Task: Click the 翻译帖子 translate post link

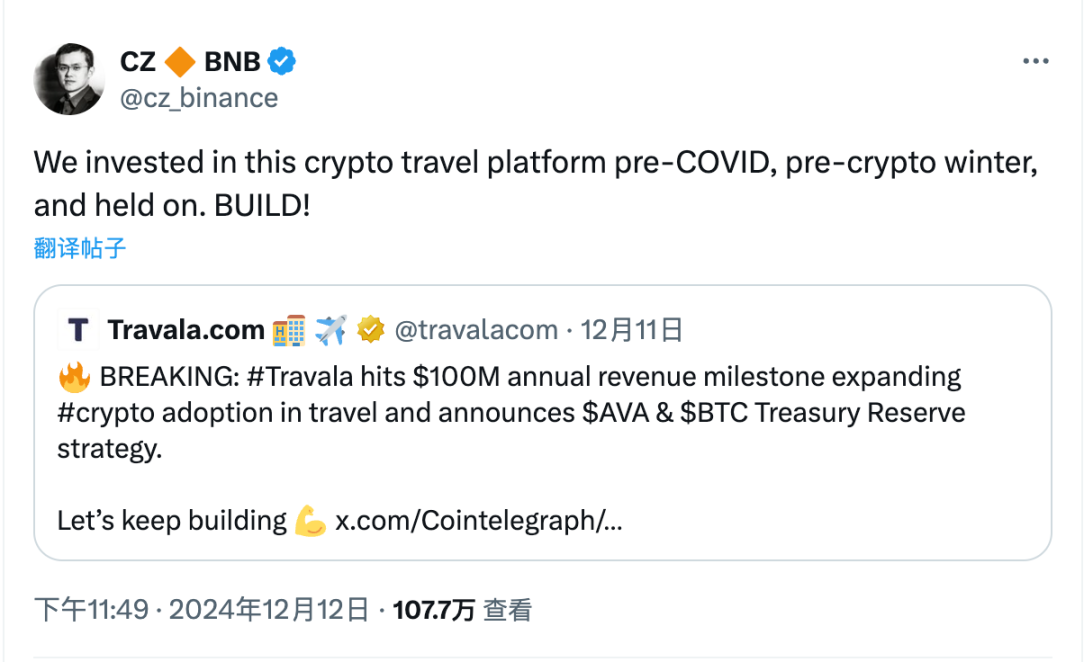Action: pyautogui.click(x=80, y=248)
